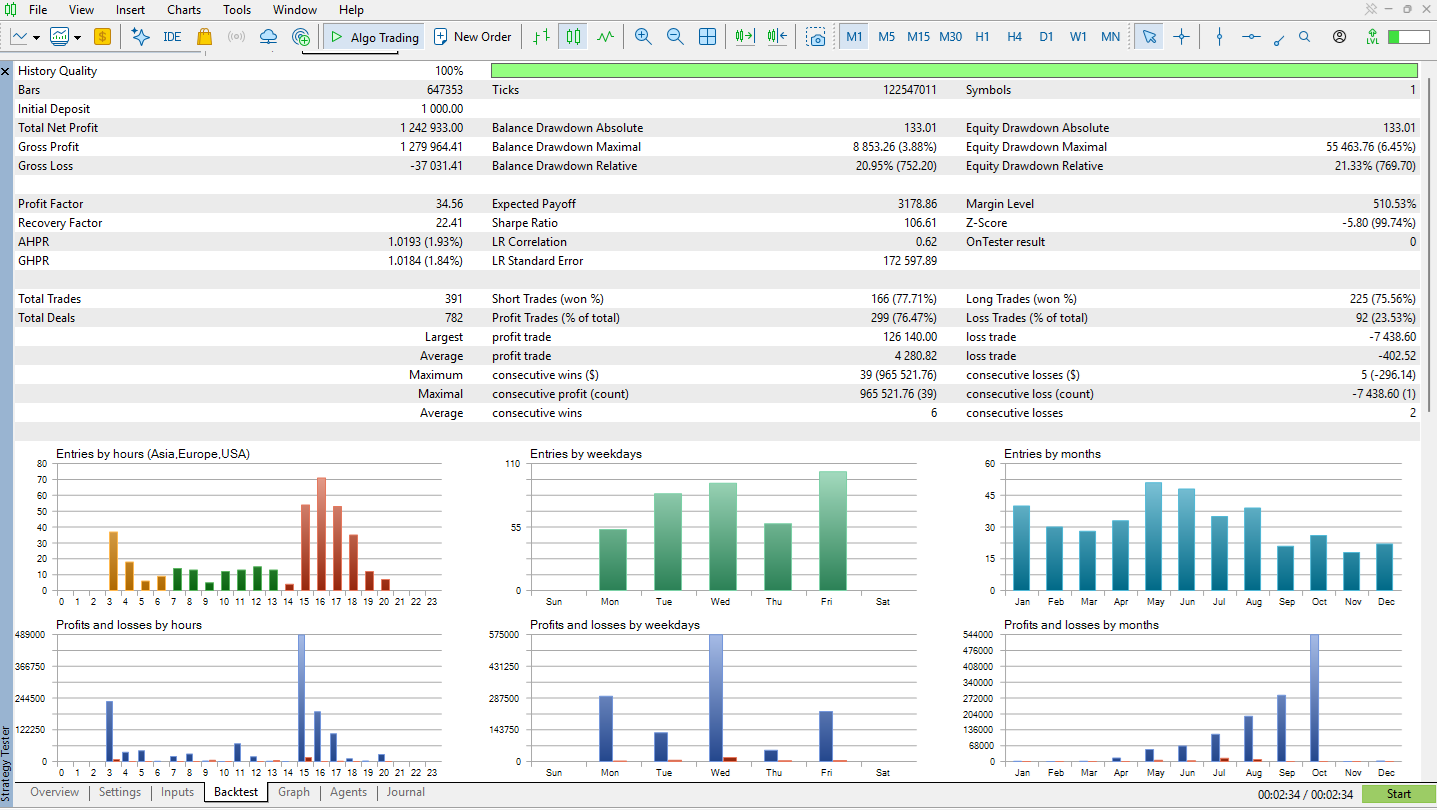Click the green Start button
The width and height of the screenshot is (1439, 810).
point(1399,794)
